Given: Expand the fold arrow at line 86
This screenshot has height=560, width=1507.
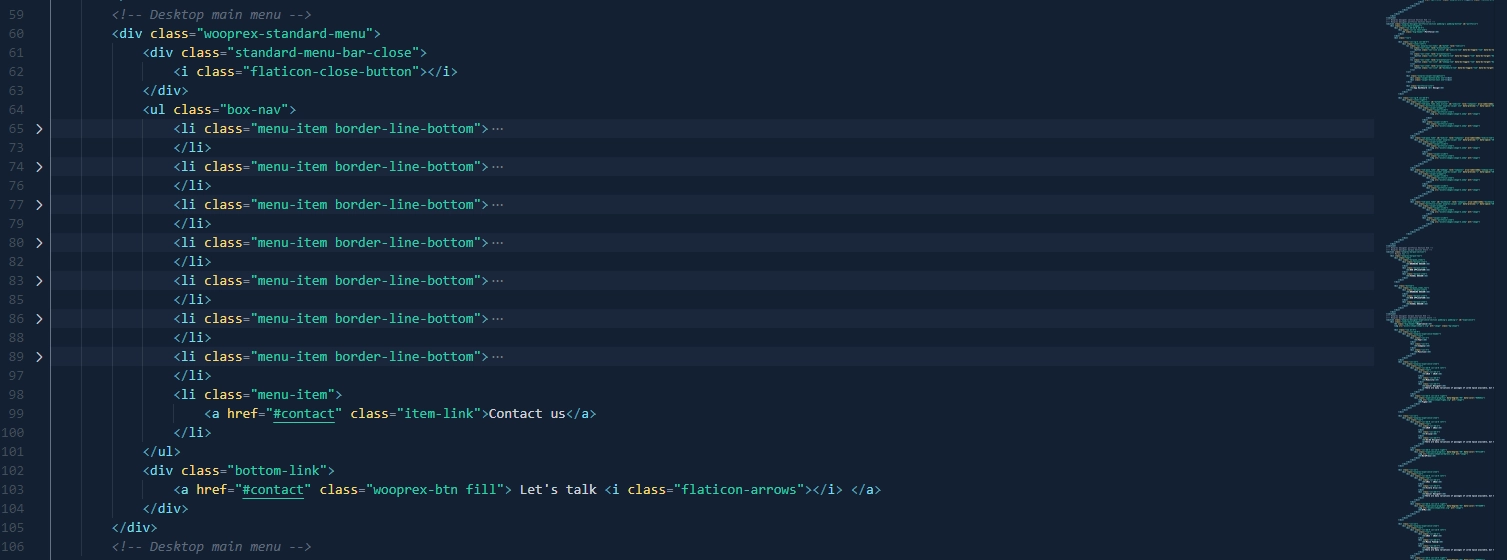Looking at the screenshot, I should [39, 319].
